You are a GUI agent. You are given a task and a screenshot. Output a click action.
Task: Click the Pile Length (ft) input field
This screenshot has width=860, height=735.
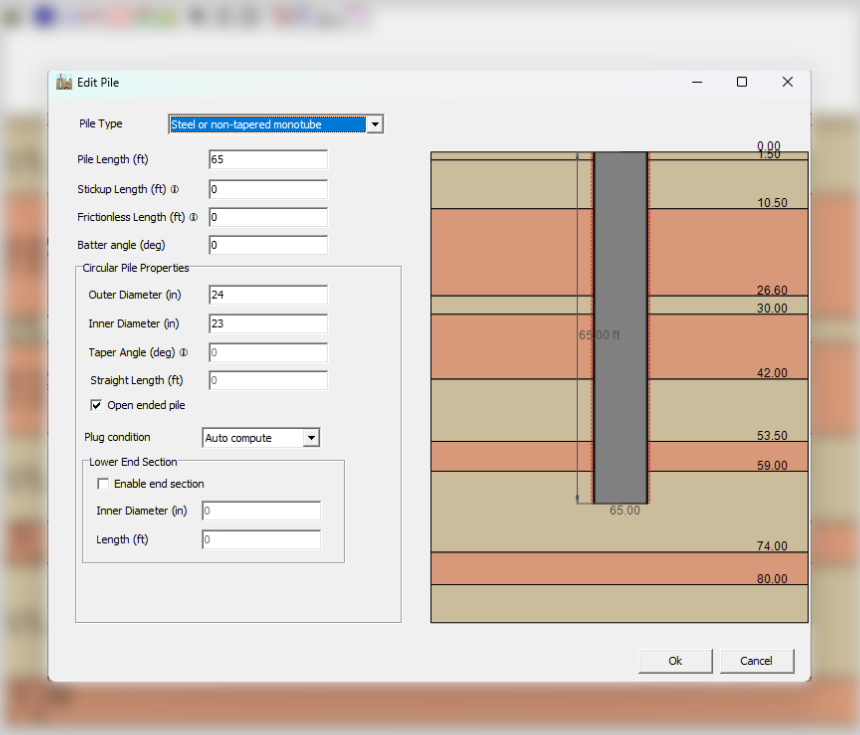(x=268, y=160)
